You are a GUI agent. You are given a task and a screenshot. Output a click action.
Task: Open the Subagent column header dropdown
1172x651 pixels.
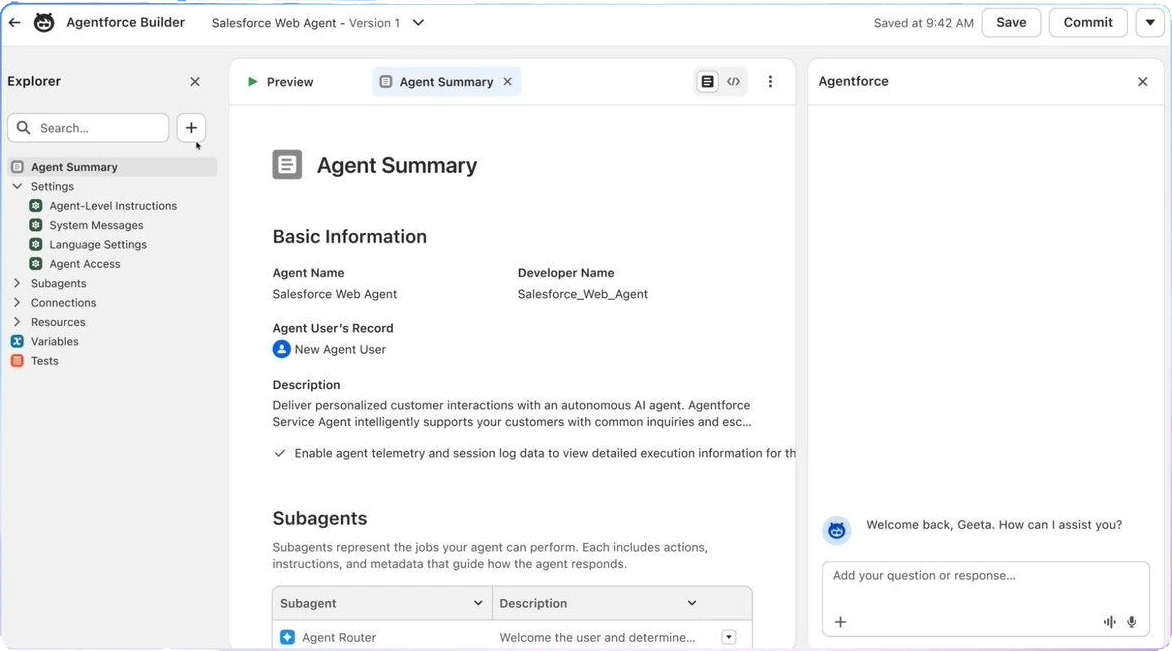click(x=478, y=603)
